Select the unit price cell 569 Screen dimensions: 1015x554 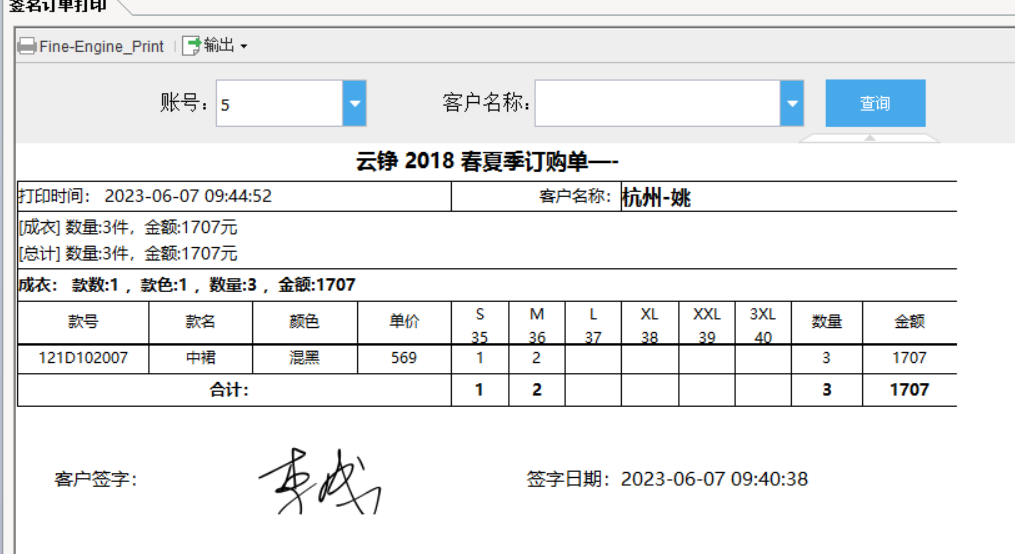tap(404, 358)
